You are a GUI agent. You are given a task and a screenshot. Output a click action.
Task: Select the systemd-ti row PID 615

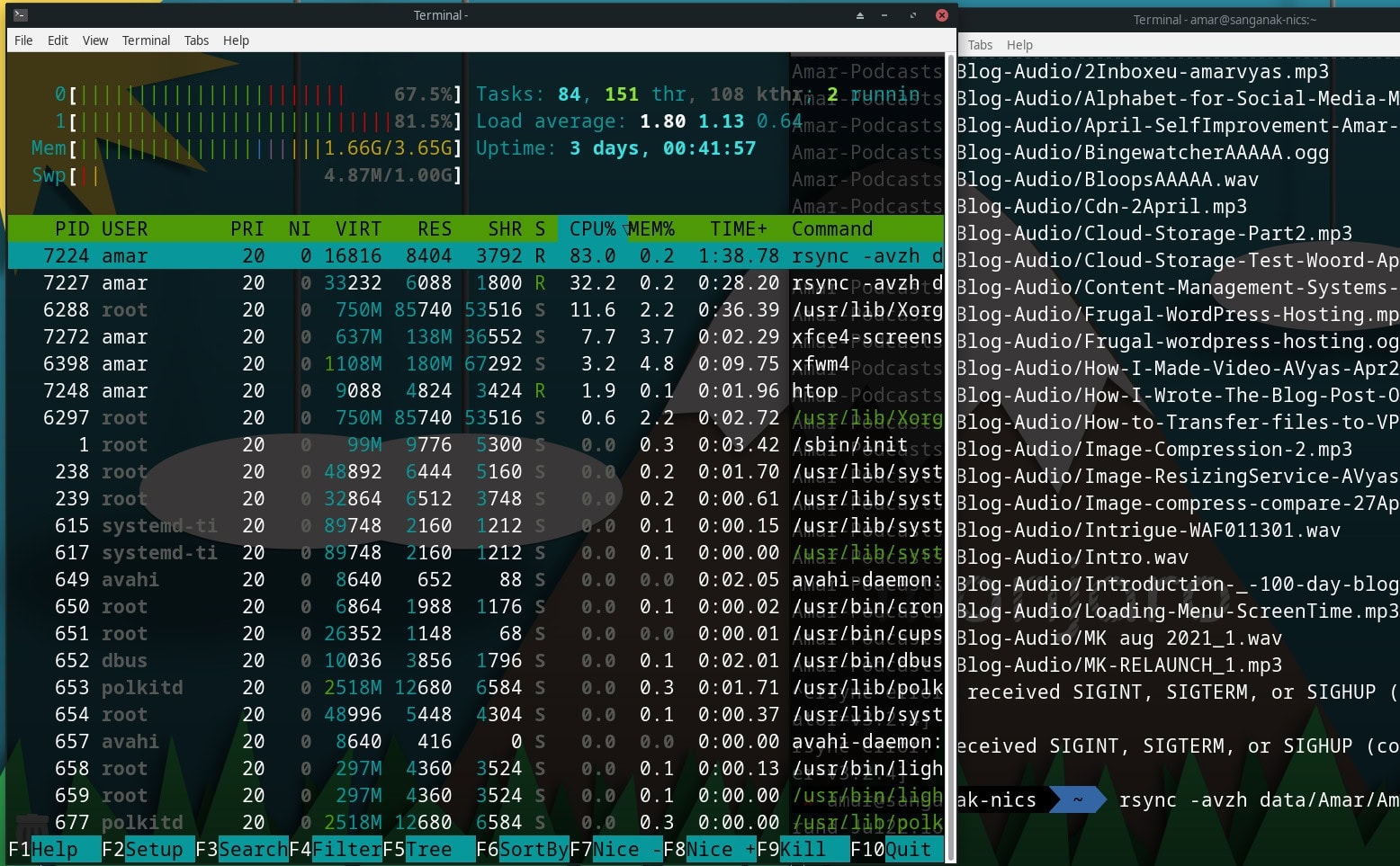[475, 525]
